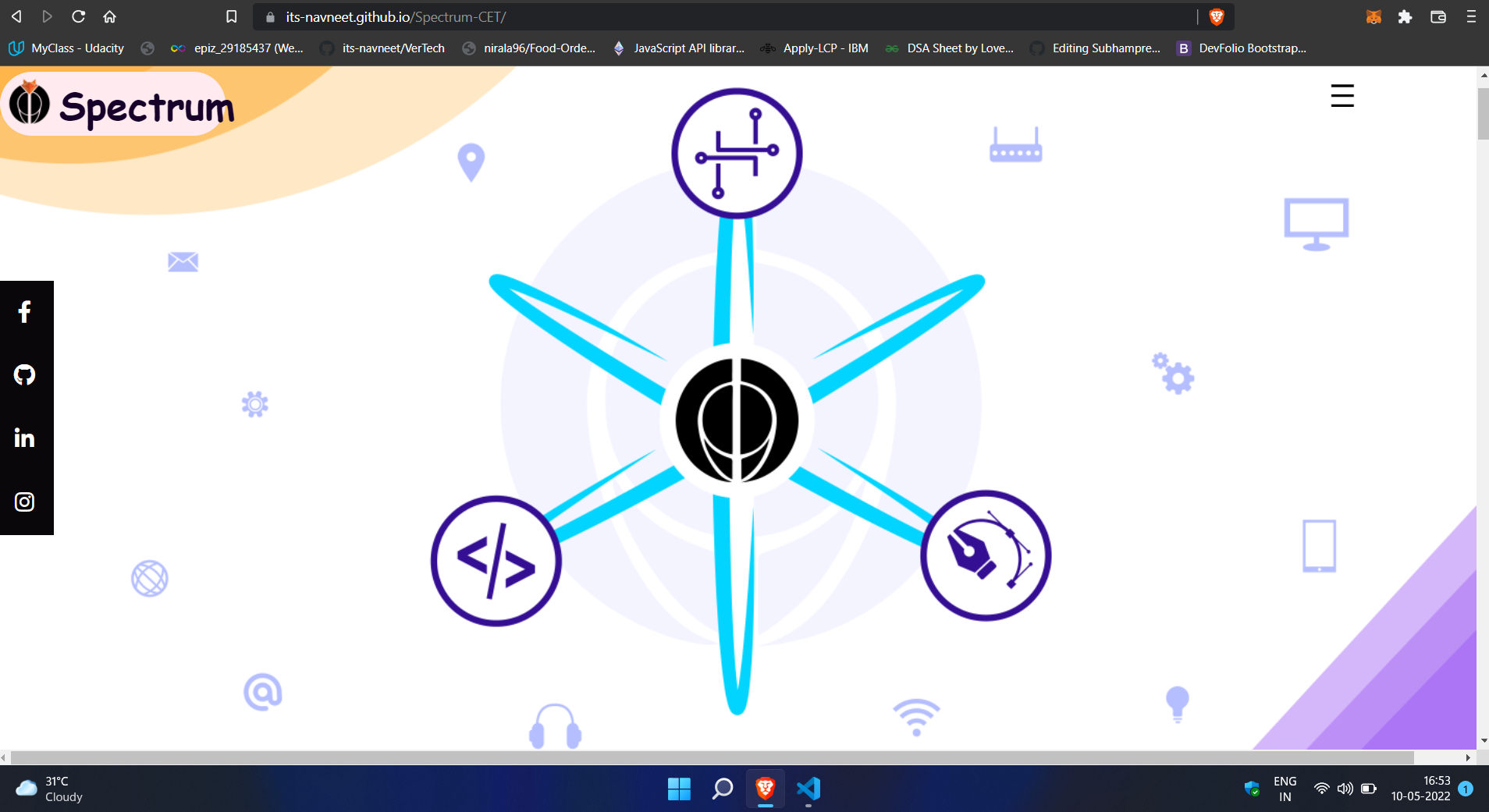Bookmark this page using bookmark icon
This screenshot has height=812, width=1489.
[231, 16]
